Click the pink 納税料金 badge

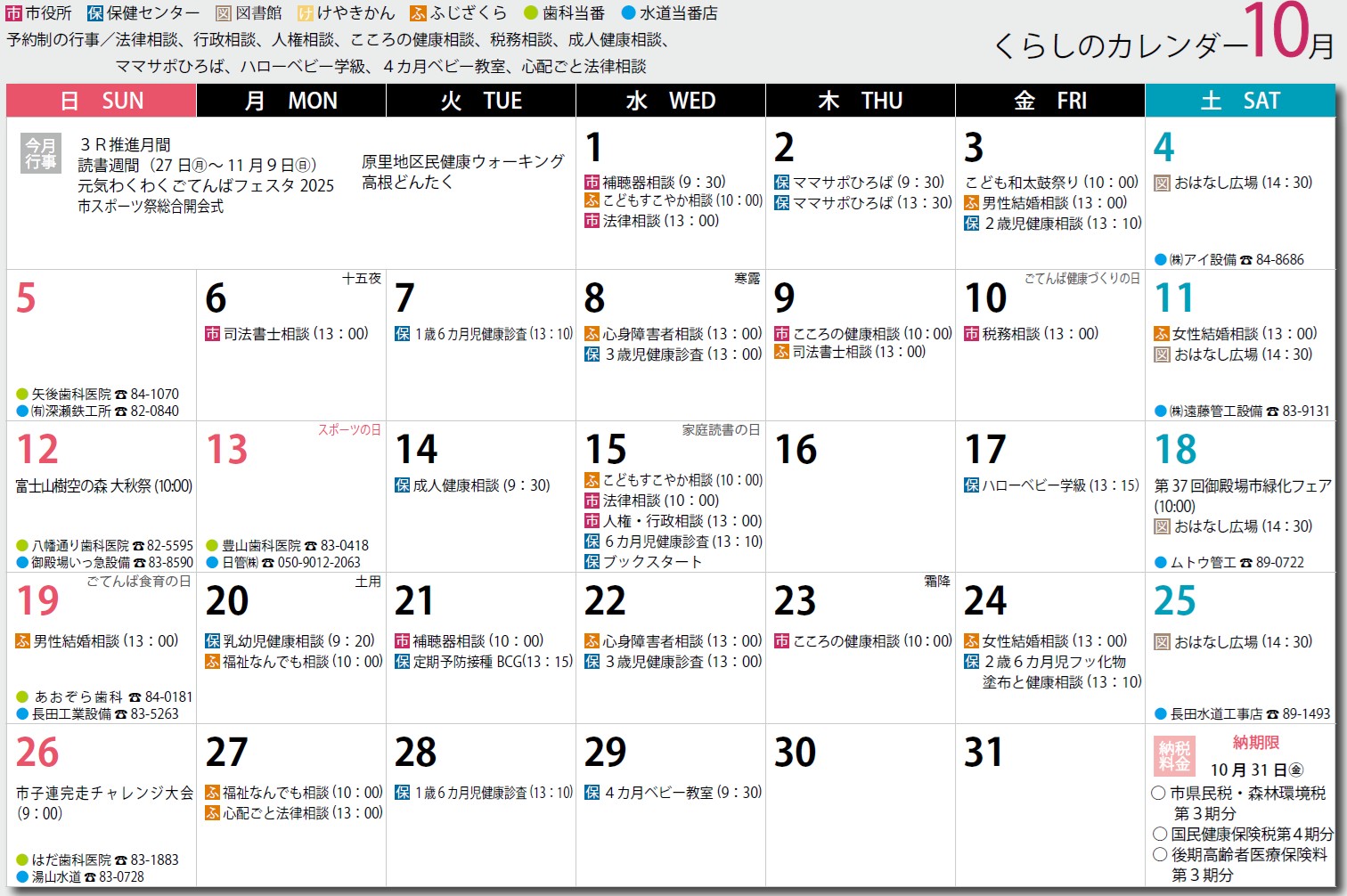coord(1174,756)
